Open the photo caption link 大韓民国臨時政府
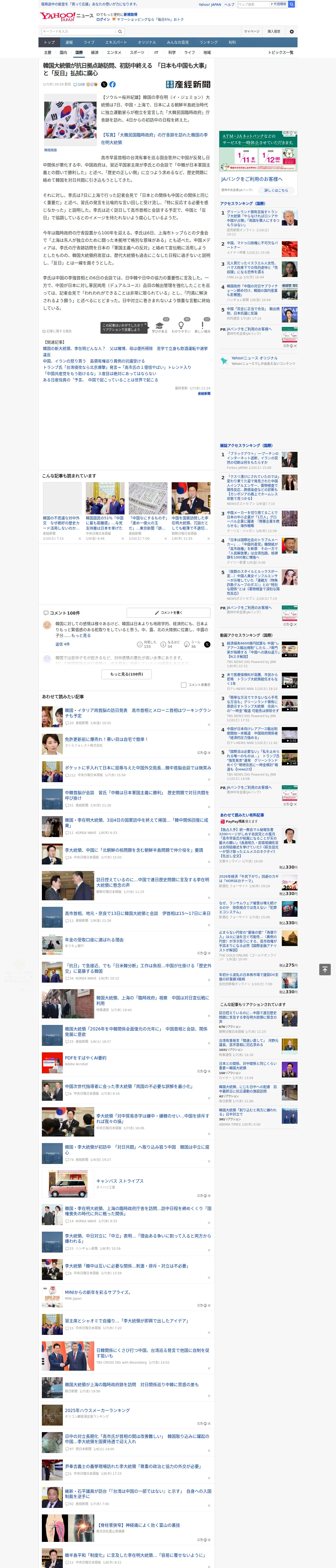 click(x=154, y=139)
